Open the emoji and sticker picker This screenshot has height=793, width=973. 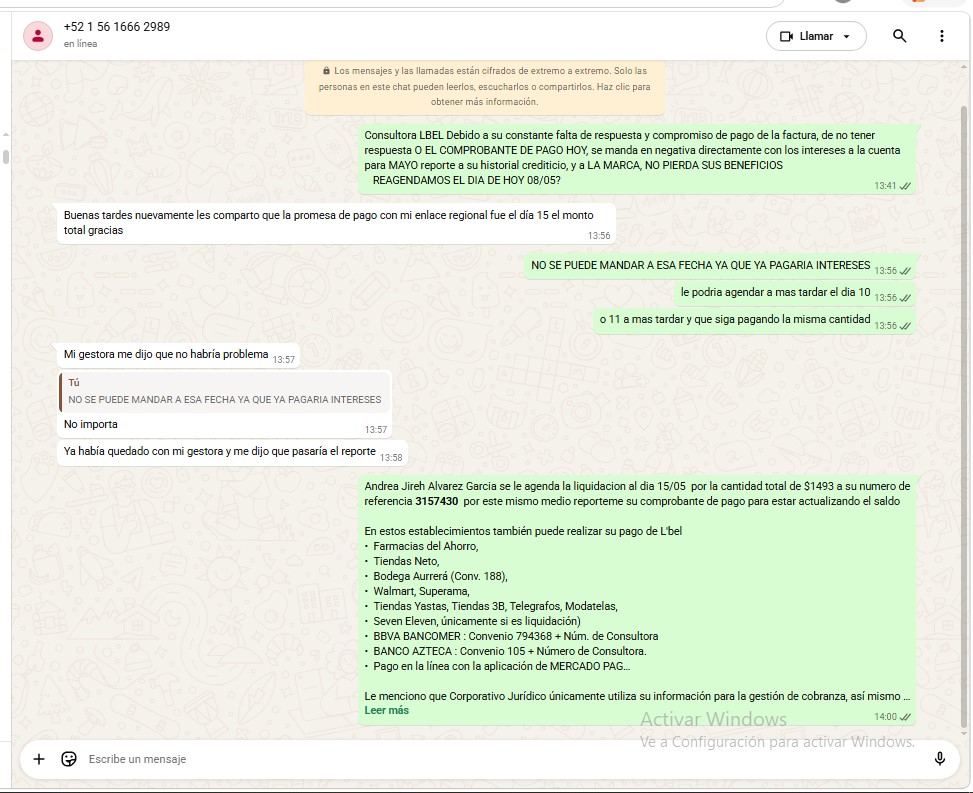coord(69,759)
